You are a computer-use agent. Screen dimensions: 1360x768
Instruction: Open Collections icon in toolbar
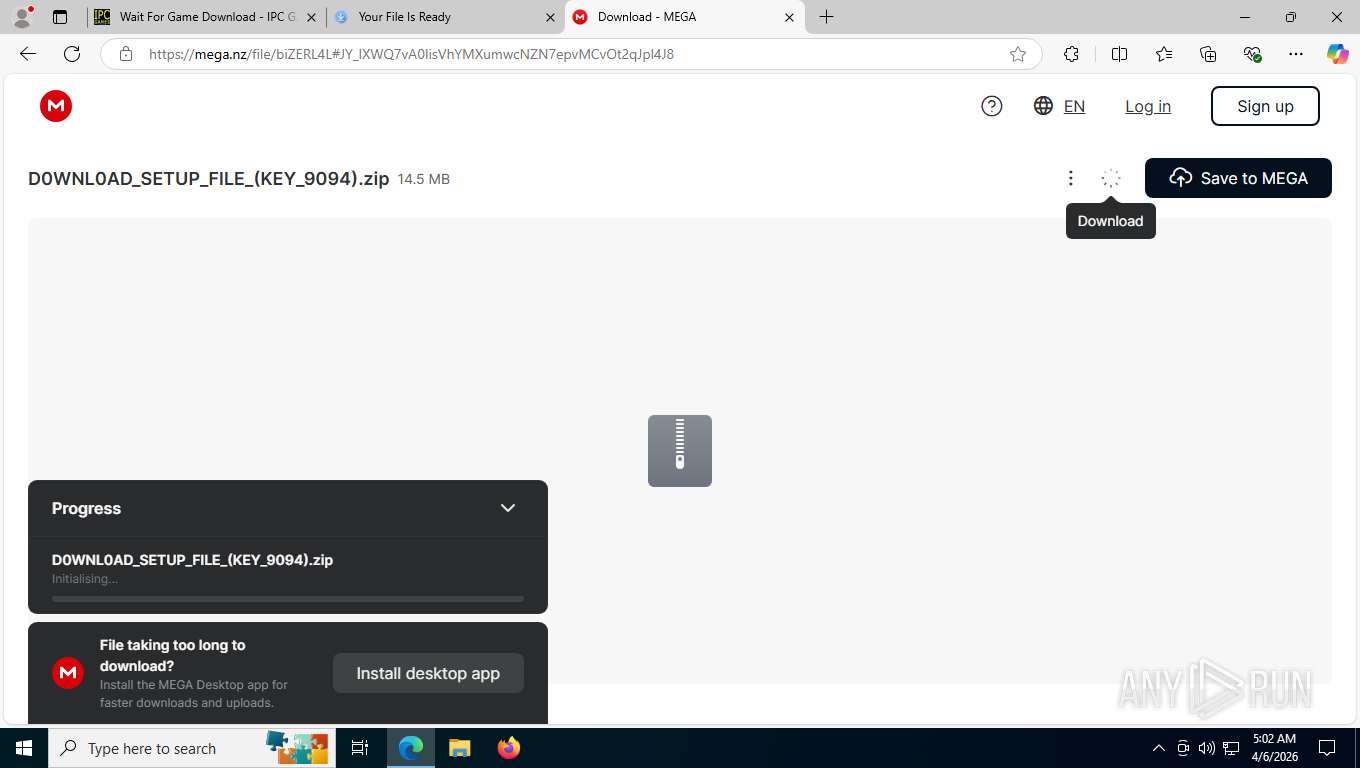click(1208, 54)
